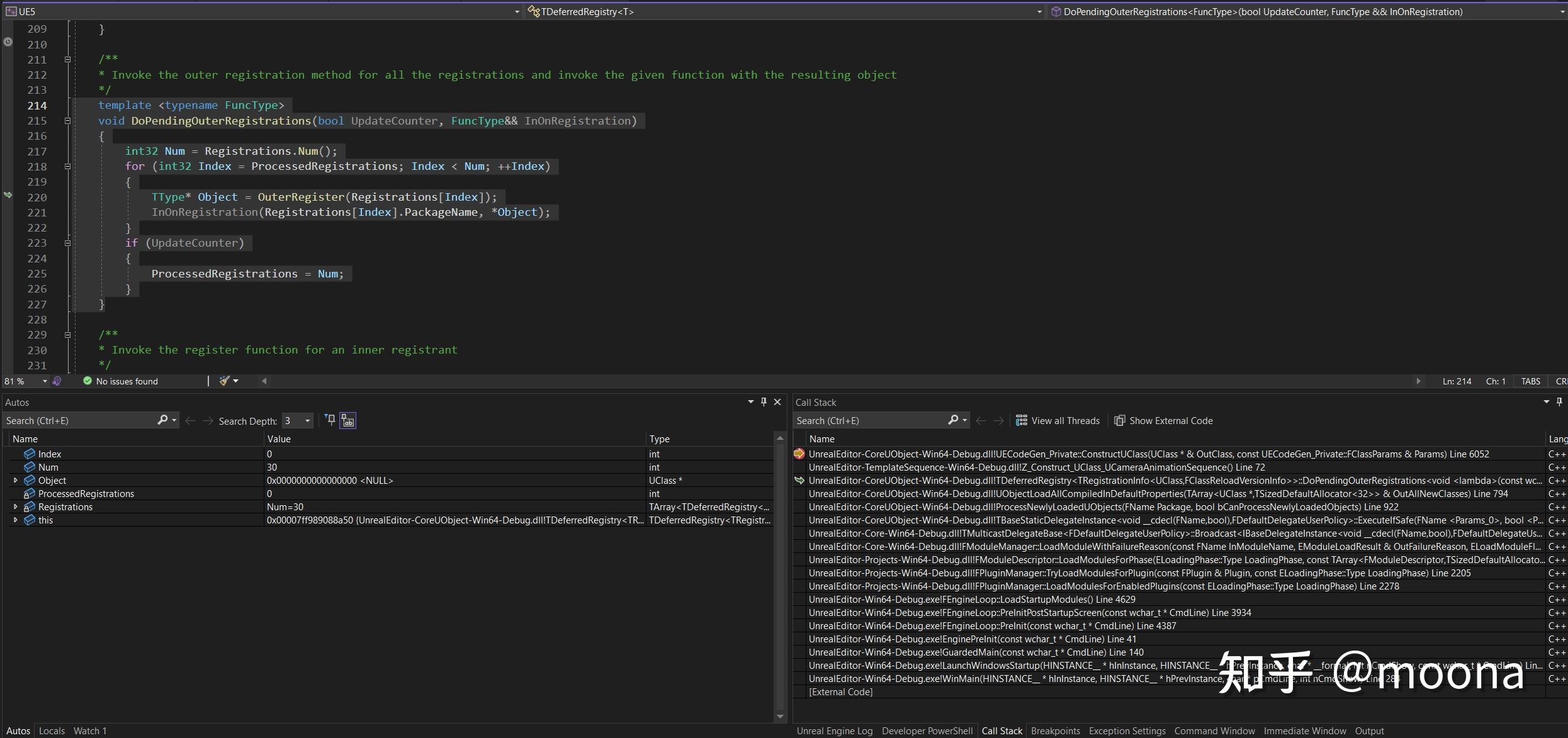1568x738 pixels.
Task: Click View all Threads icon
Action: click(1022, 420)
